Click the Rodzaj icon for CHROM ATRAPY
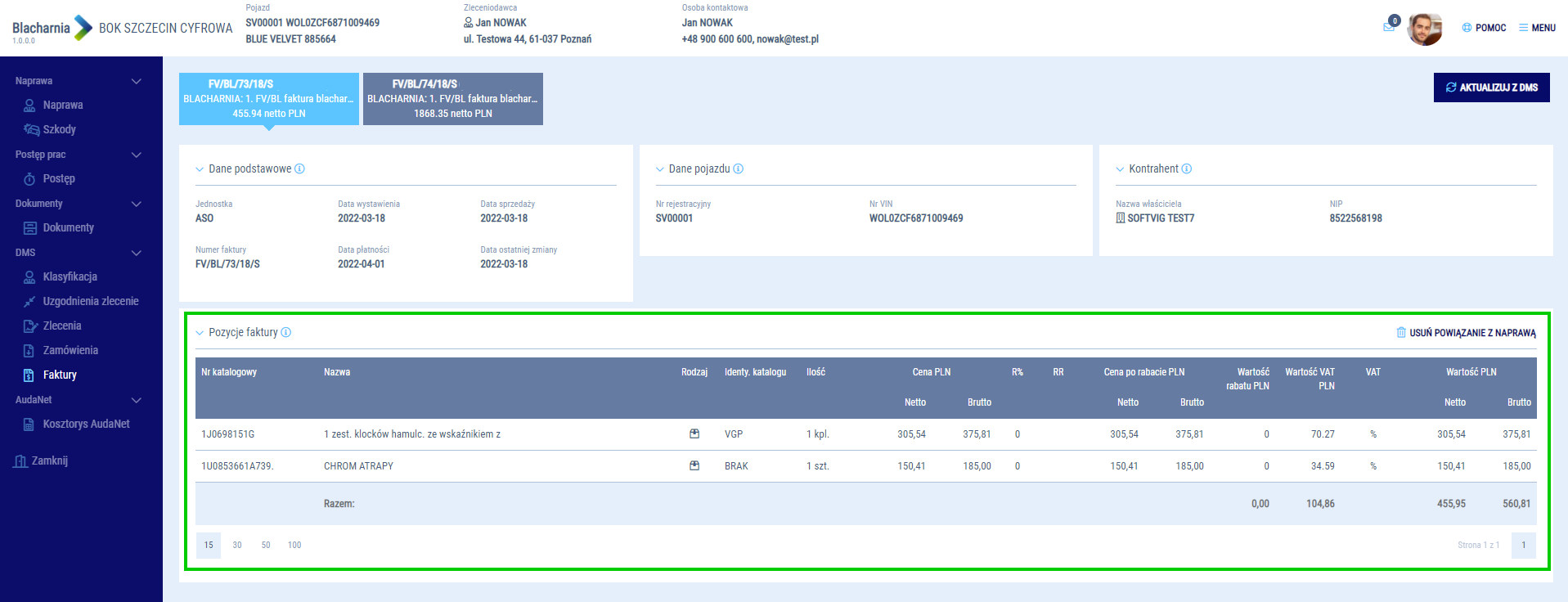1568x602 pixels. pyautogui.click(x=694, y=466)
